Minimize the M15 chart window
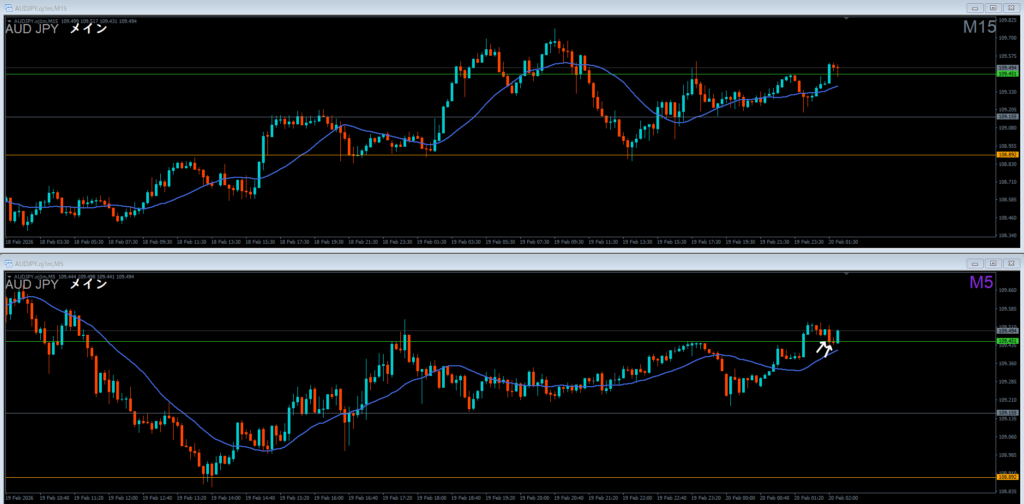 tap(973, 7)
